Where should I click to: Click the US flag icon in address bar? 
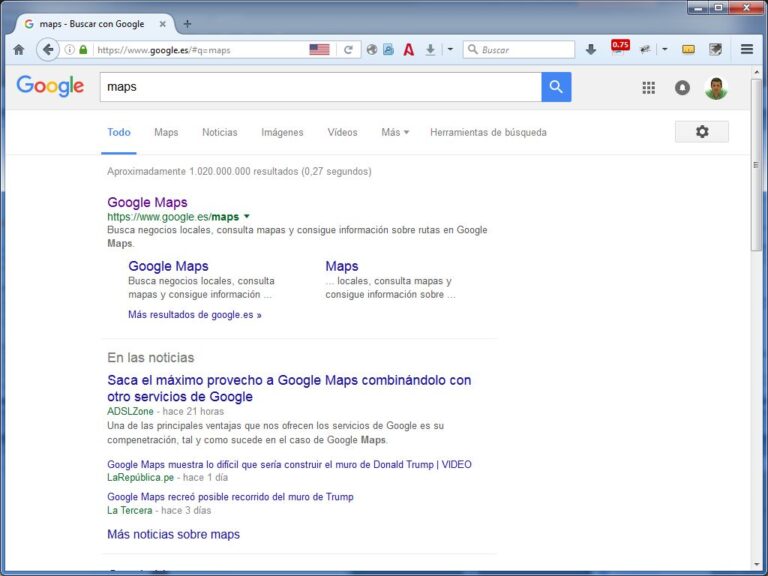[319, 49]
